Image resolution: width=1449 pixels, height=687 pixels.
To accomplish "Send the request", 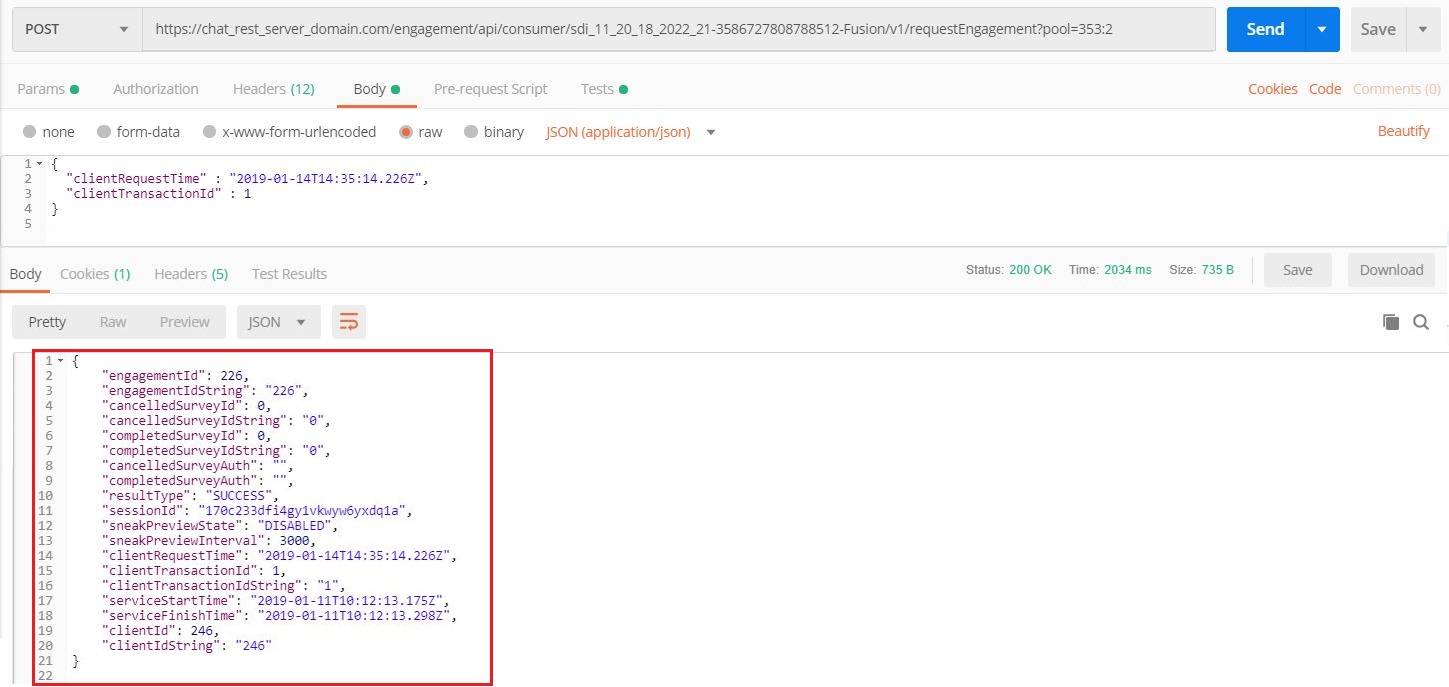I will click(1265, 30).
